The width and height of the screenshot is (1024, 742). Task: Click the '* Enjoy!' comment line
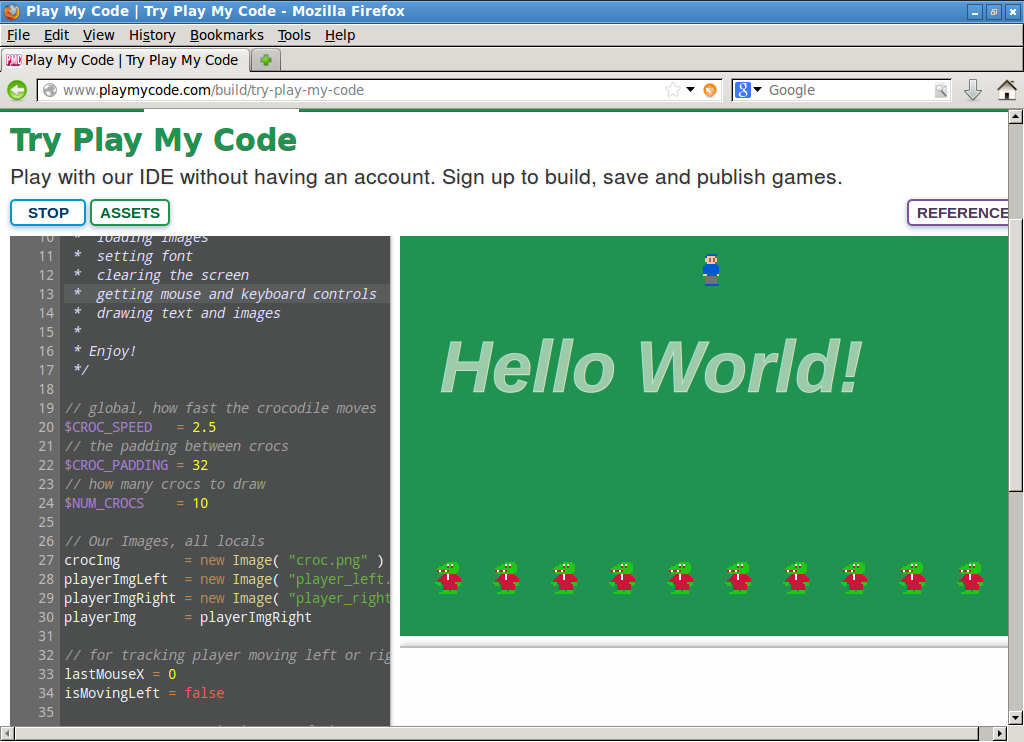click(x=104, y=351)
